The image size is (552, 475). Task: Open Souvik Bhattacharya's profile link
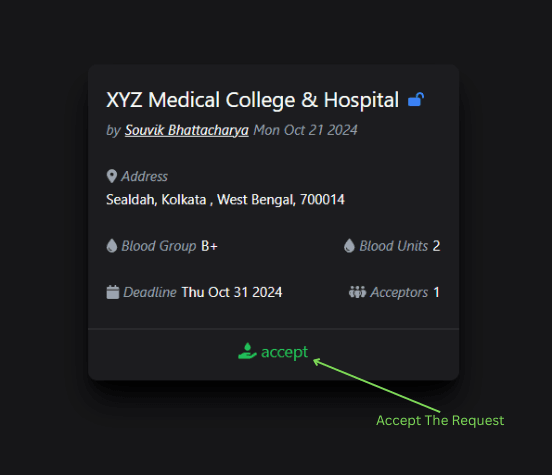pos(187,130)
